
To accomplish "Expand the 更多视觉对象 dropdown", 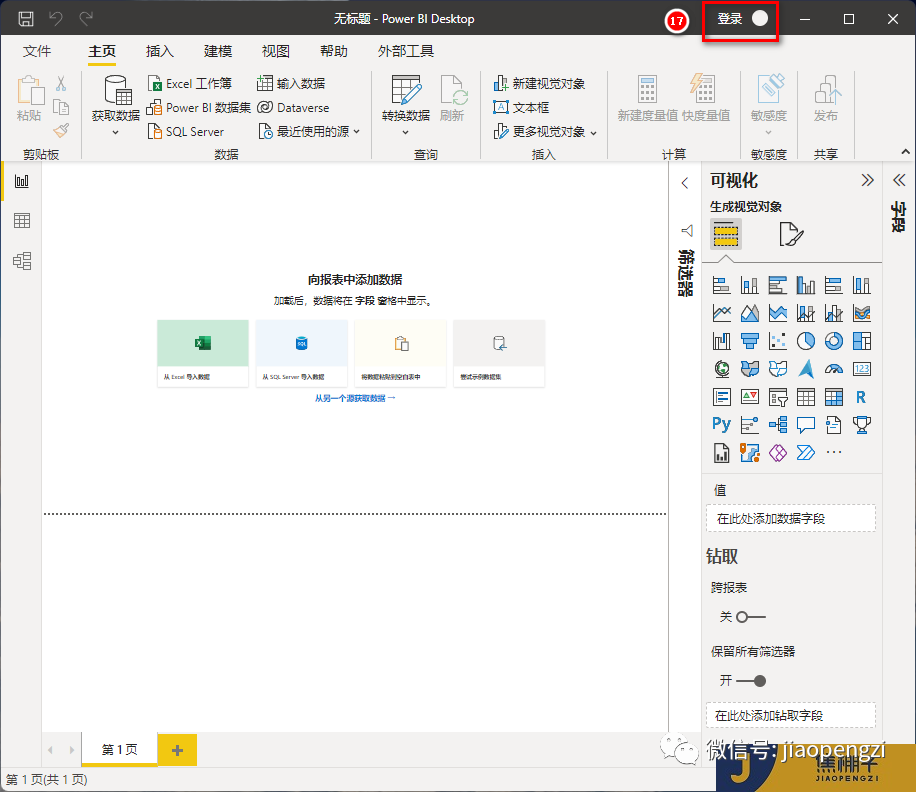I will [594, 133].
